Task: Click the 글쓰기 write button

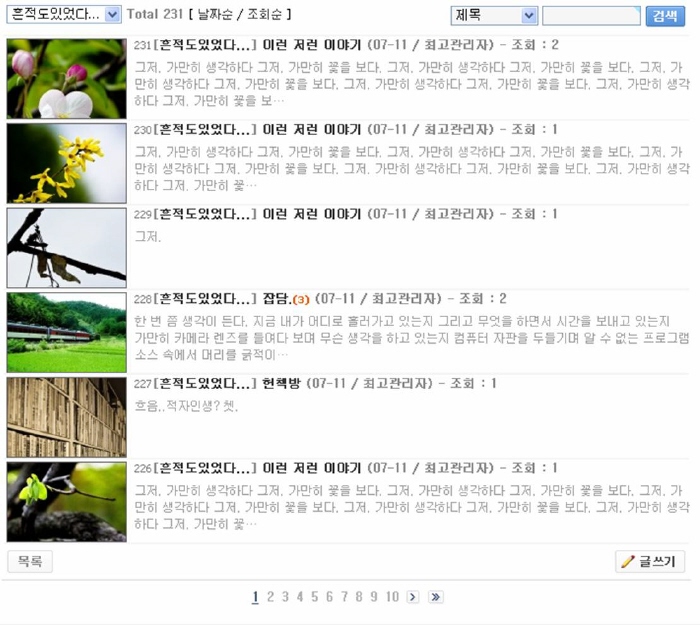Action: point(650,561)
